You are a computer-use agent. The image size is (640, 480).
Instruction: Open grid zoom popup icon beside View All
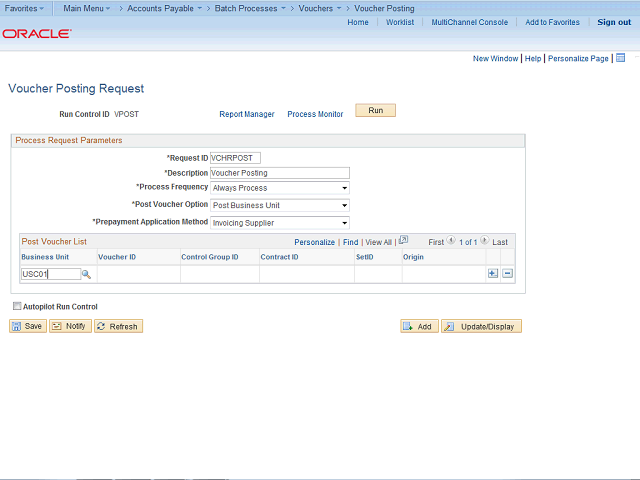click(403, 240)
